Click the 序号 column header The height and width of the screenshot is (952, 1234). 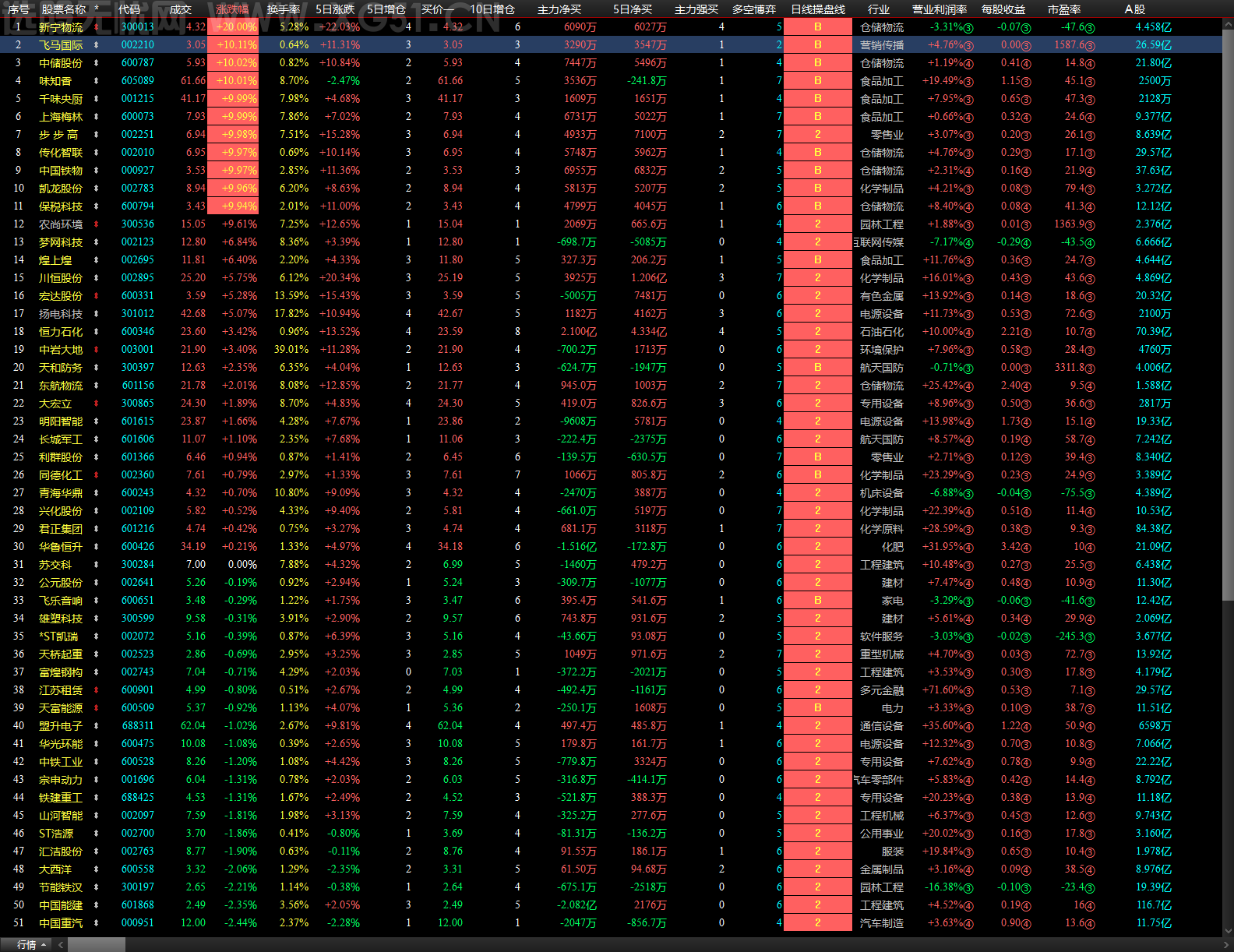point(19,9)
